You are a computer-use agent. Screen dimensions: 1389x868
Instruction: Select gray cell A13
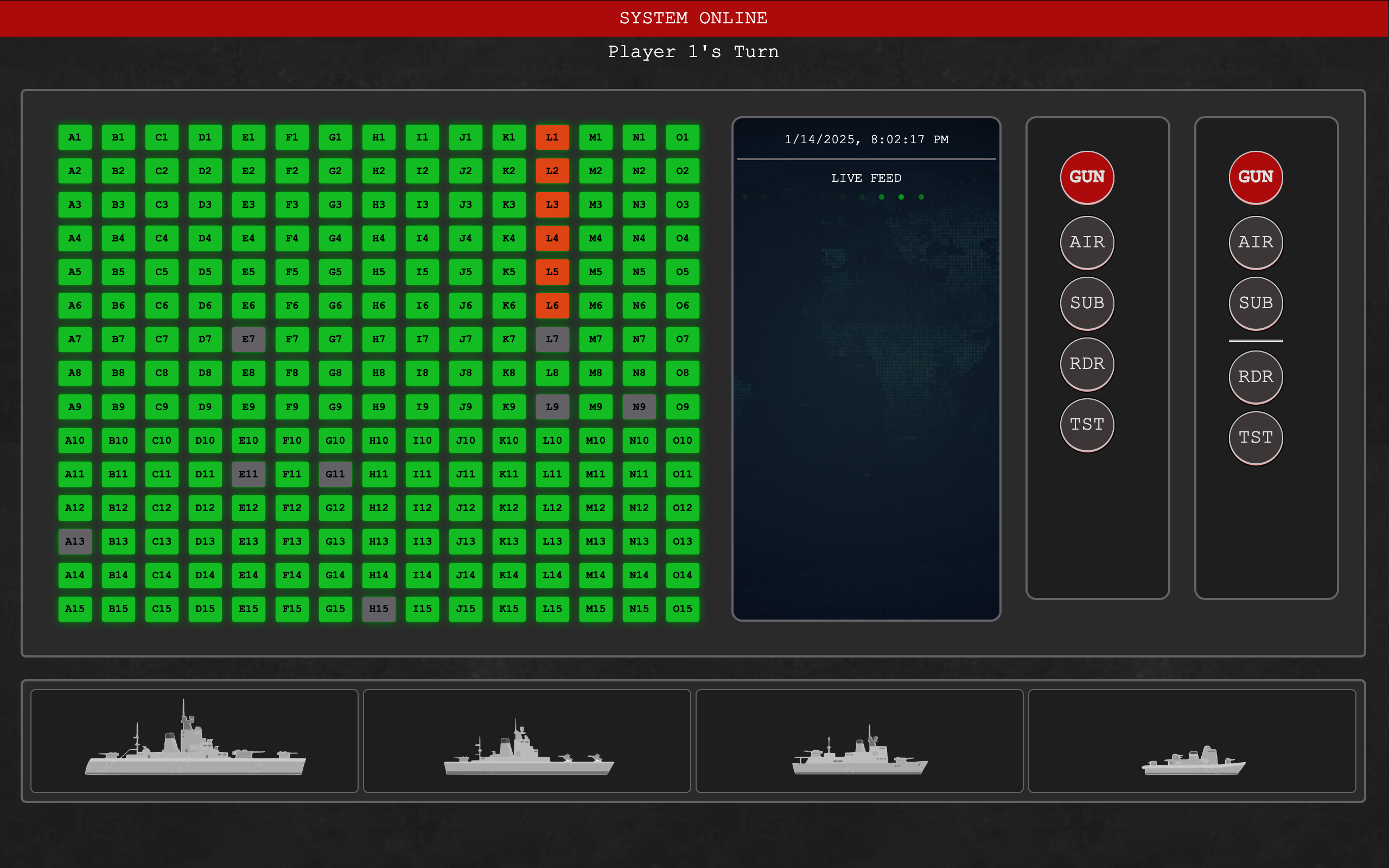pyautogui.click(x=75, y=541)
